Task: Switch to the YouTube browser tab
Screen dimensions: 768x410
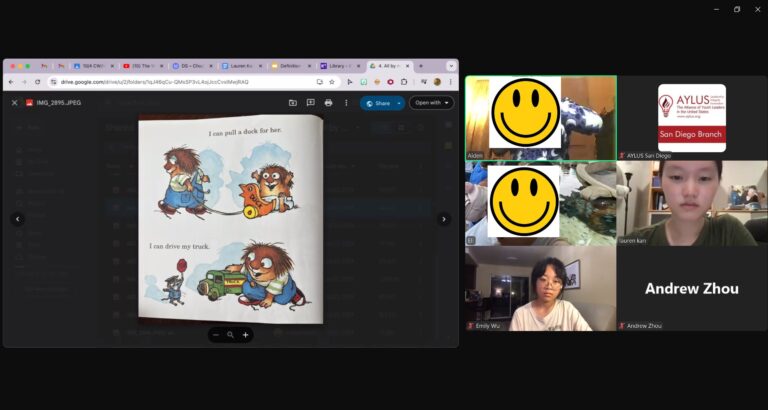Action: 143,66
